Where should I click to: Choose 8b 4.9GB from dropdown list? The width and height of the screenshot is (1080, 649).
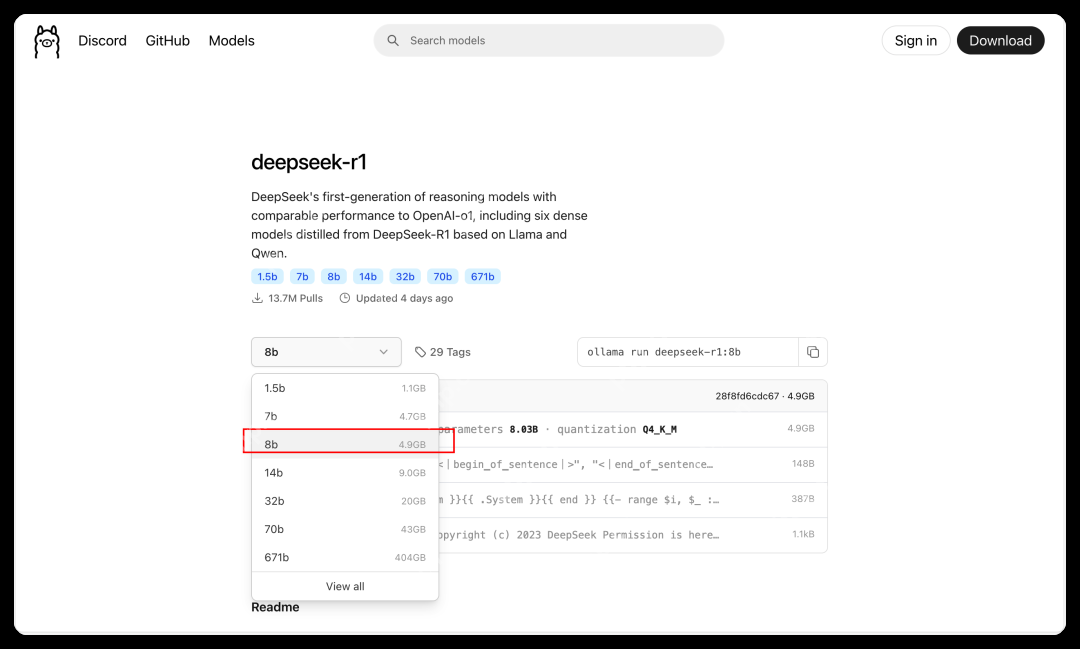(345, 444)
